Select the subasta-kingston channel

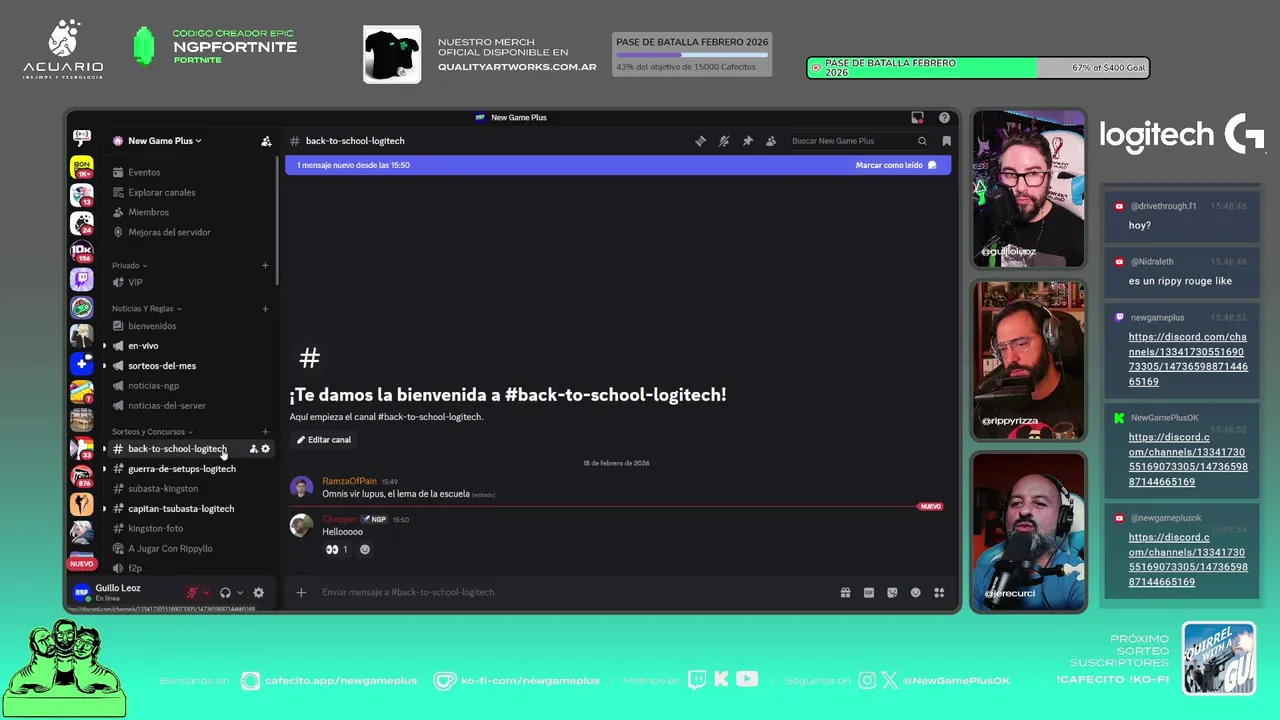pyautogui.click(x=190, y=489)
